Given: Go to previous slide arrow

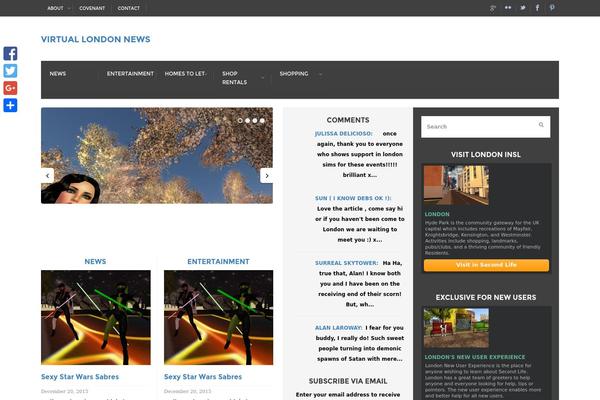Looking at the screenshot, I should coord(47,176).
